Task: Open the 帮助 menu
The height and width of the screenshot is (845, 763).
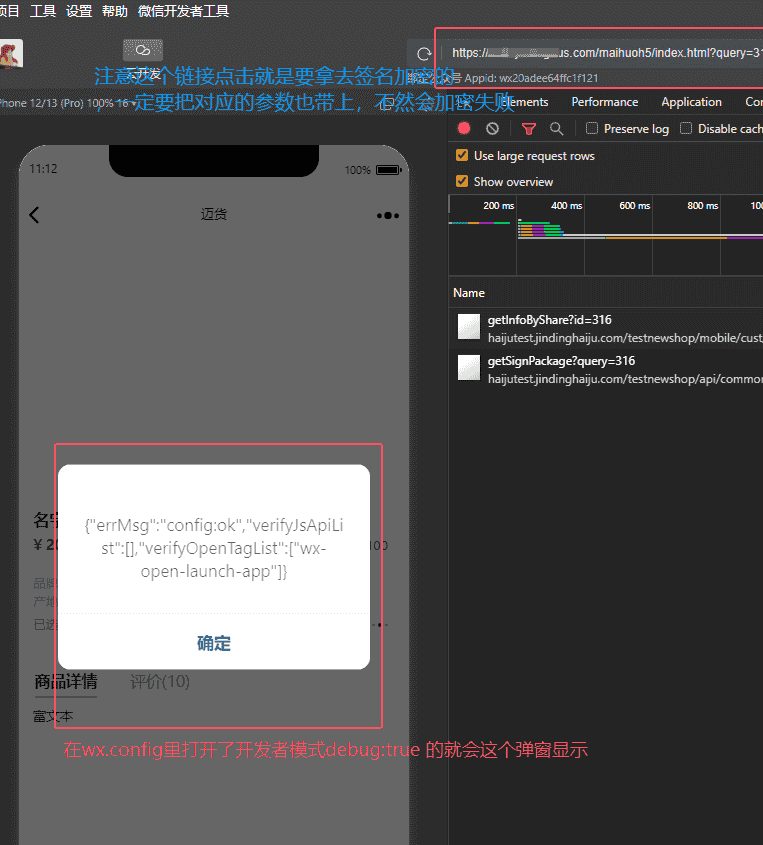Action: [115, 11]
